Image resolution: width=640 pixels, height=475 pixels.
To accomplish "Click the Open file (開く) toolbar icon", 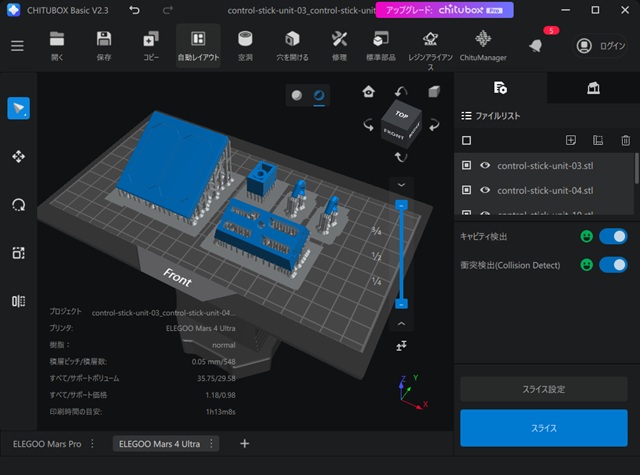I will pos(57,46).
